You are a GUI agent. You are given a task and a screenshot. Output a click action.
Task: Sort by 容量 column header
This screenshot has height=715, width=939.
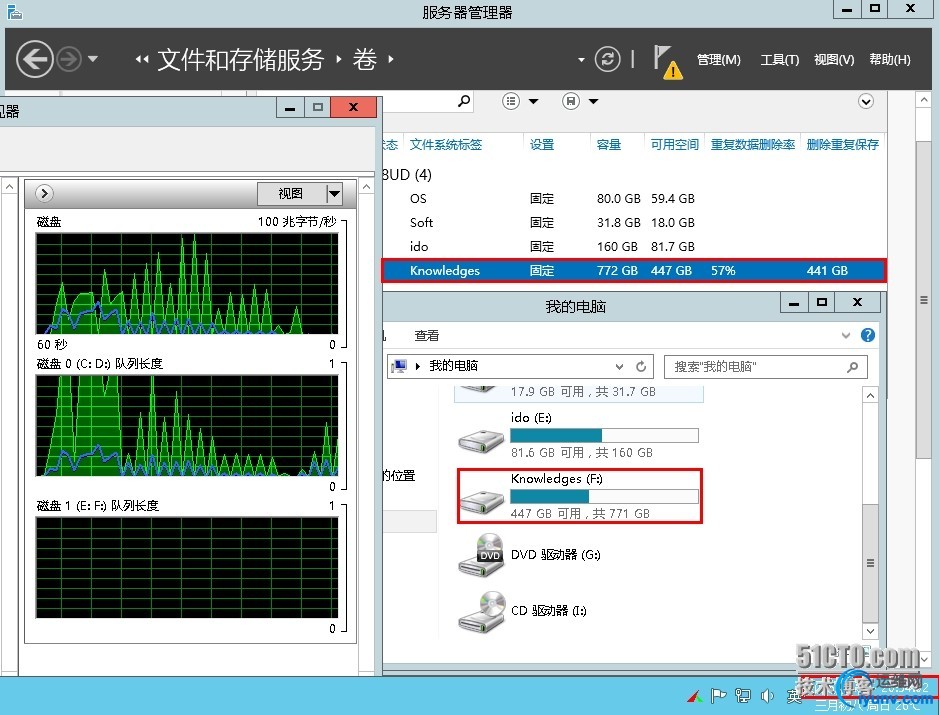pos(608,144)
